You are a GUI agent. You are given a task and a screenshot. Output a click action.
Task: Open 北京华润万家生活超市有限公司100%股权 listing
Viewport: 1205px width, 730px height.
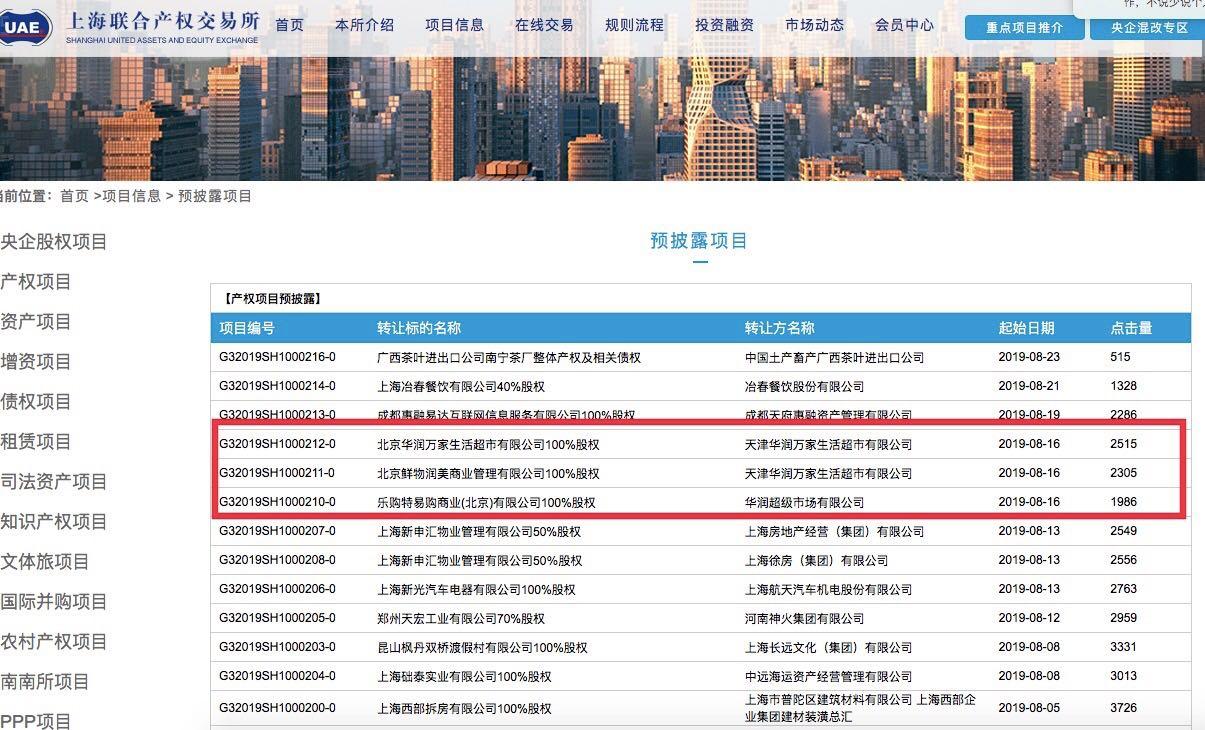[488, 444]
